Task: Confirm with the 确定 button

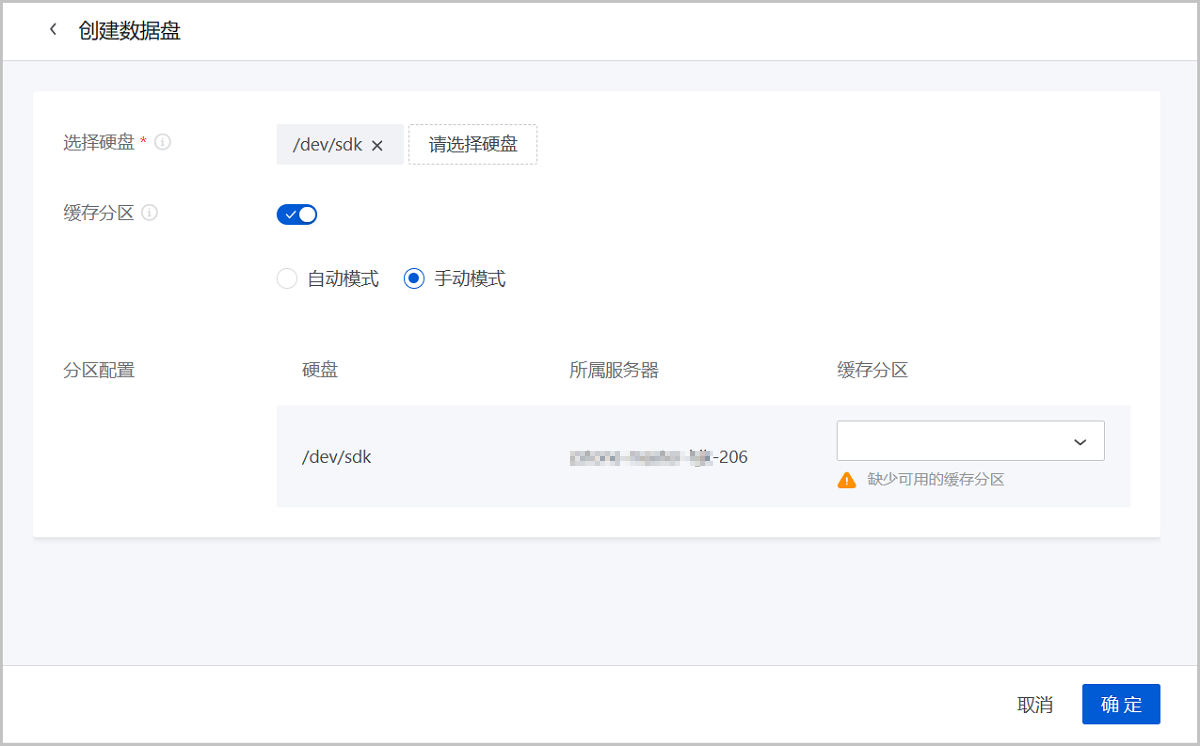Action: pyautogui.click(x=1121, y=704)
